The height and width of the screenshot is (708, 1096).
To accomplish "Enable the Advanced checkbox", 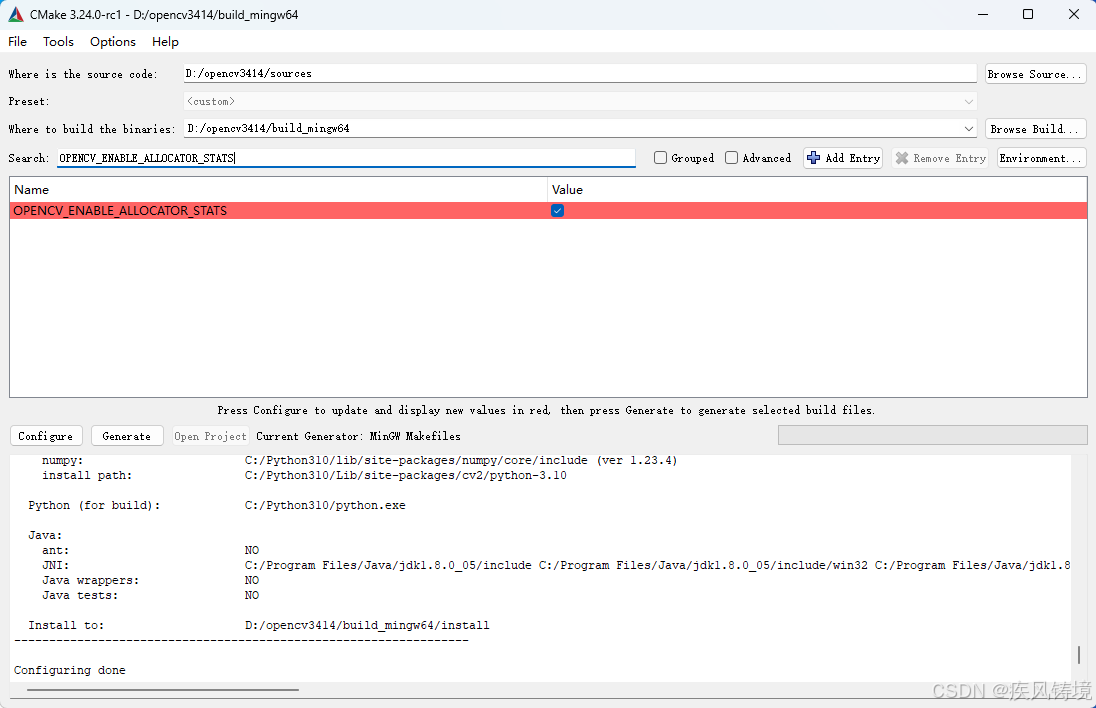I will [731, 158].
